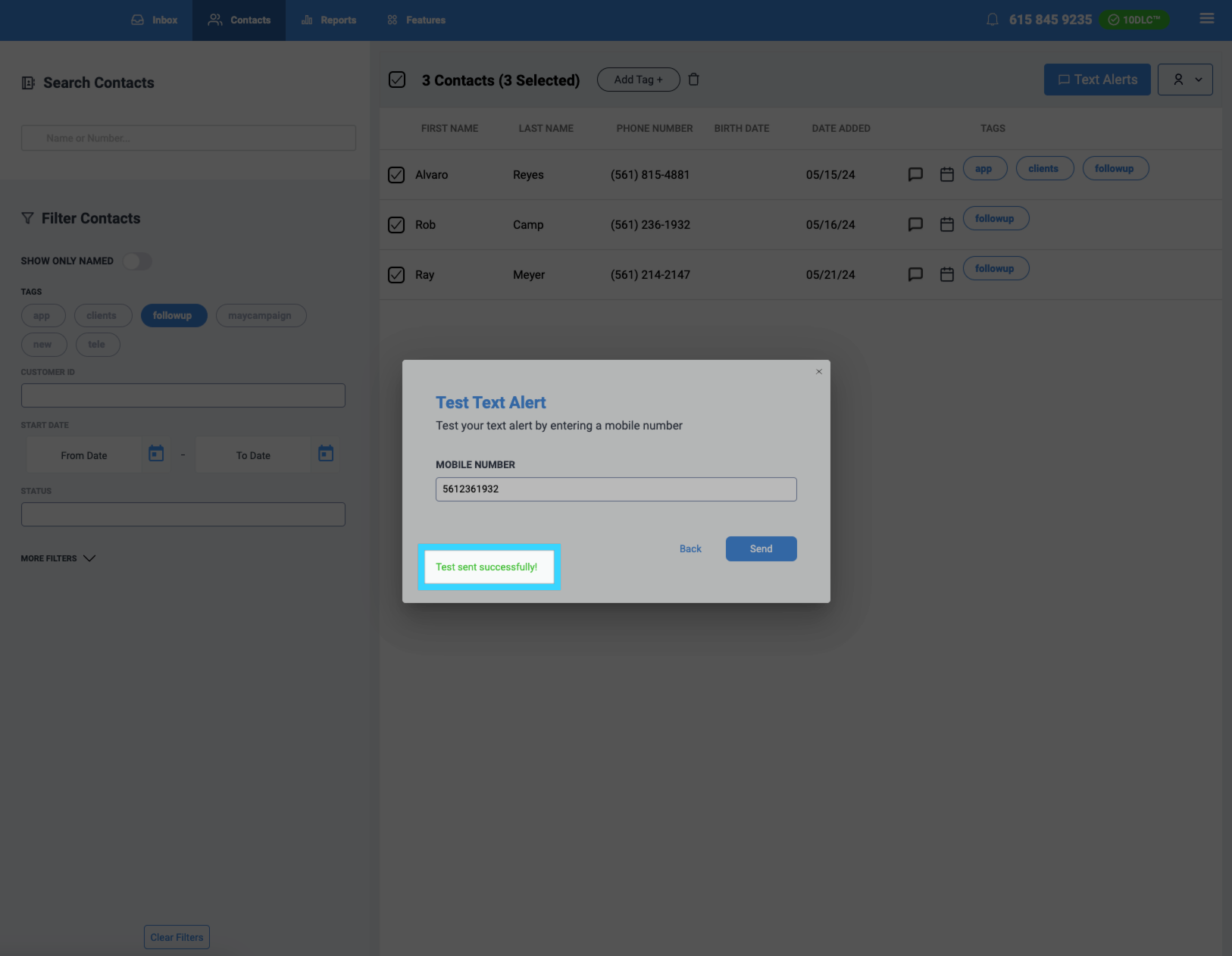Click the Back link in dialog
The image size is (1232, 956).
click(690, 549)
